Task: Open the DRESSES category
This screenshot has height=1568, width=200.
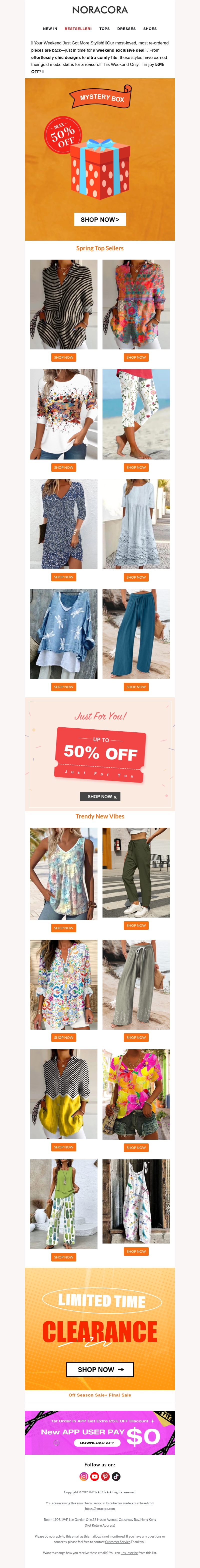Action: pyautogui.click(x=127, y=29)
